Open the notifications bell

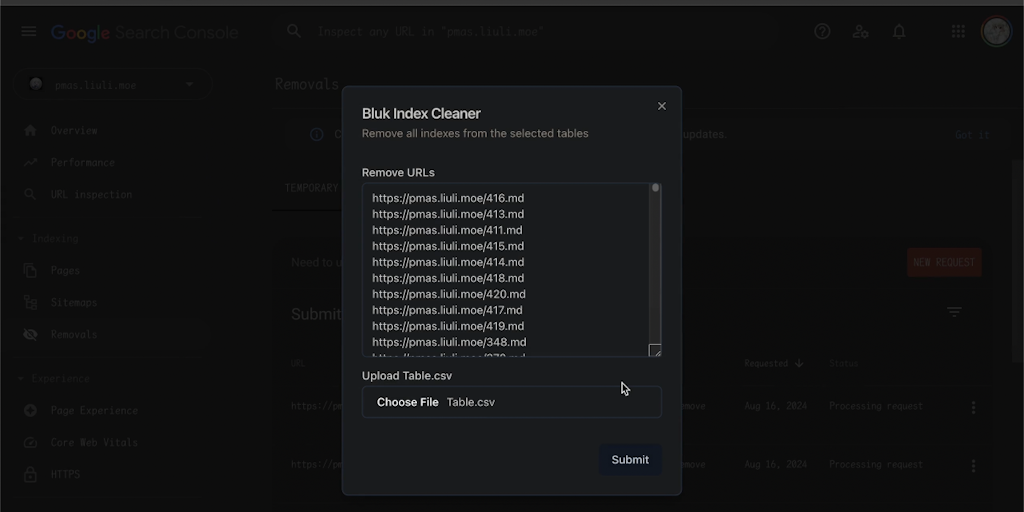pos(899,32)
